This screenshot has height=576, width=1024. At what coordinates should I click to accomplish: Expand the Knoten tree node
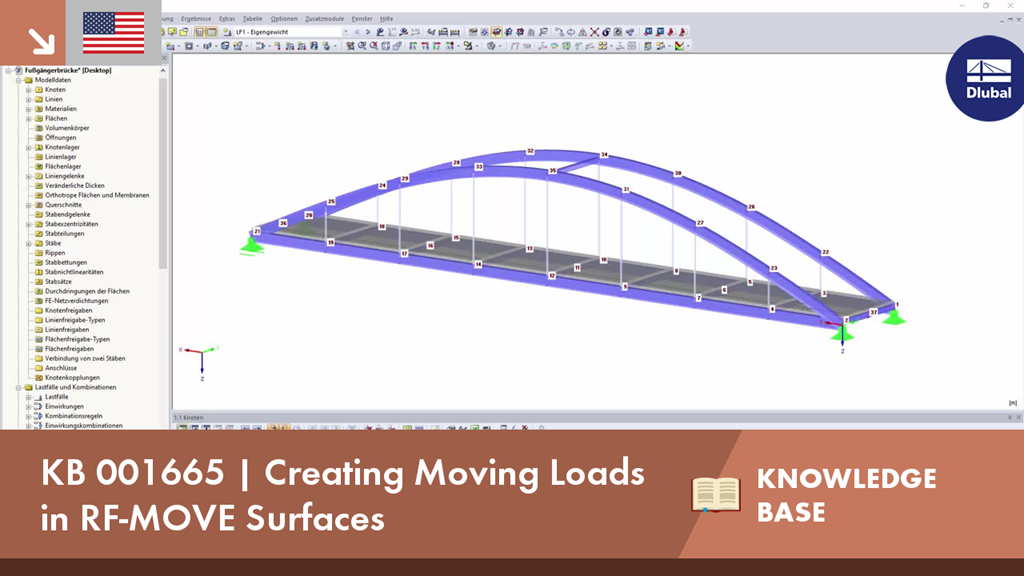[29, 89]
